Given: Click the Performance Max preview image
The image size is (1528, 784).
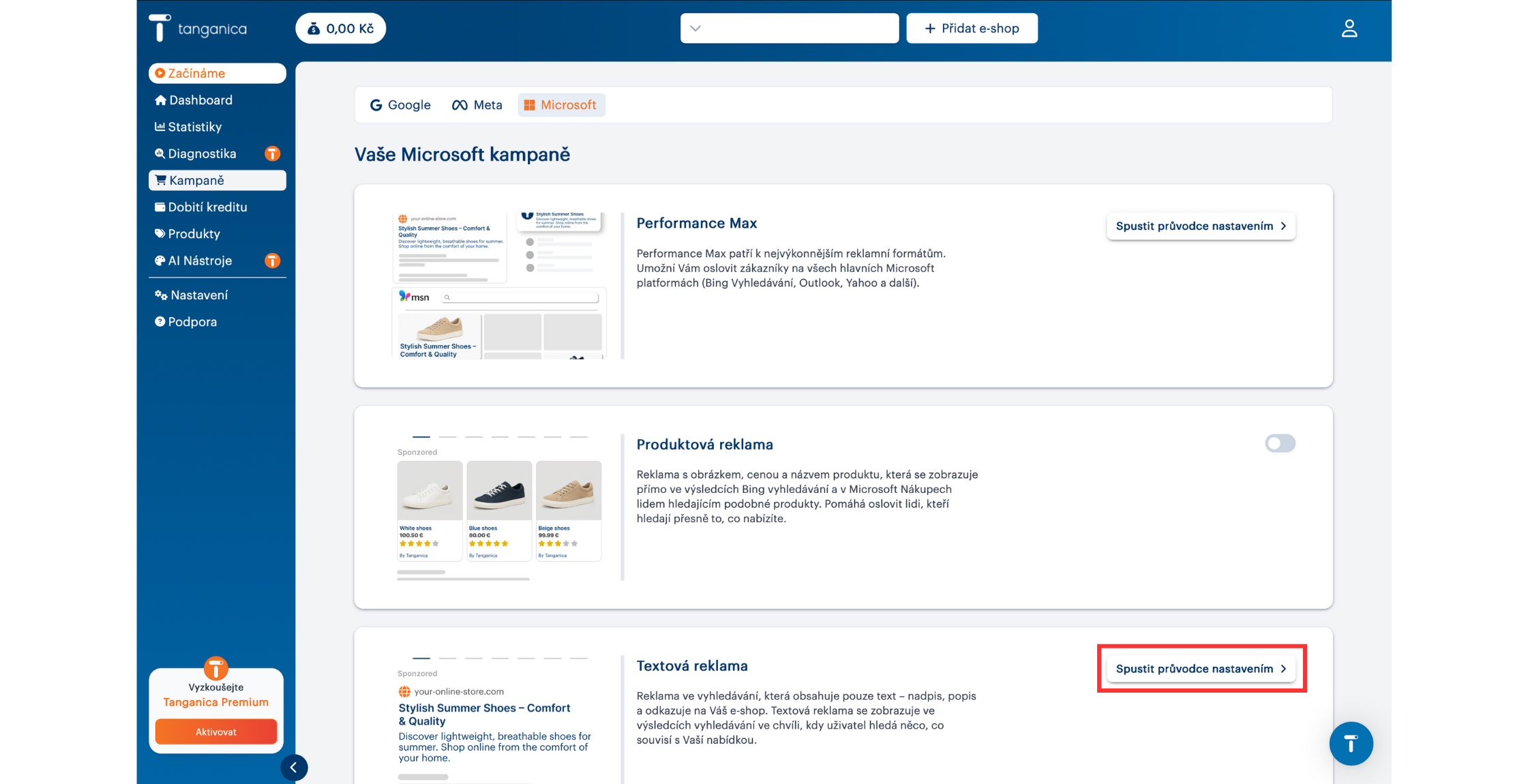Looking at the screenshot, I should (499, 286).
